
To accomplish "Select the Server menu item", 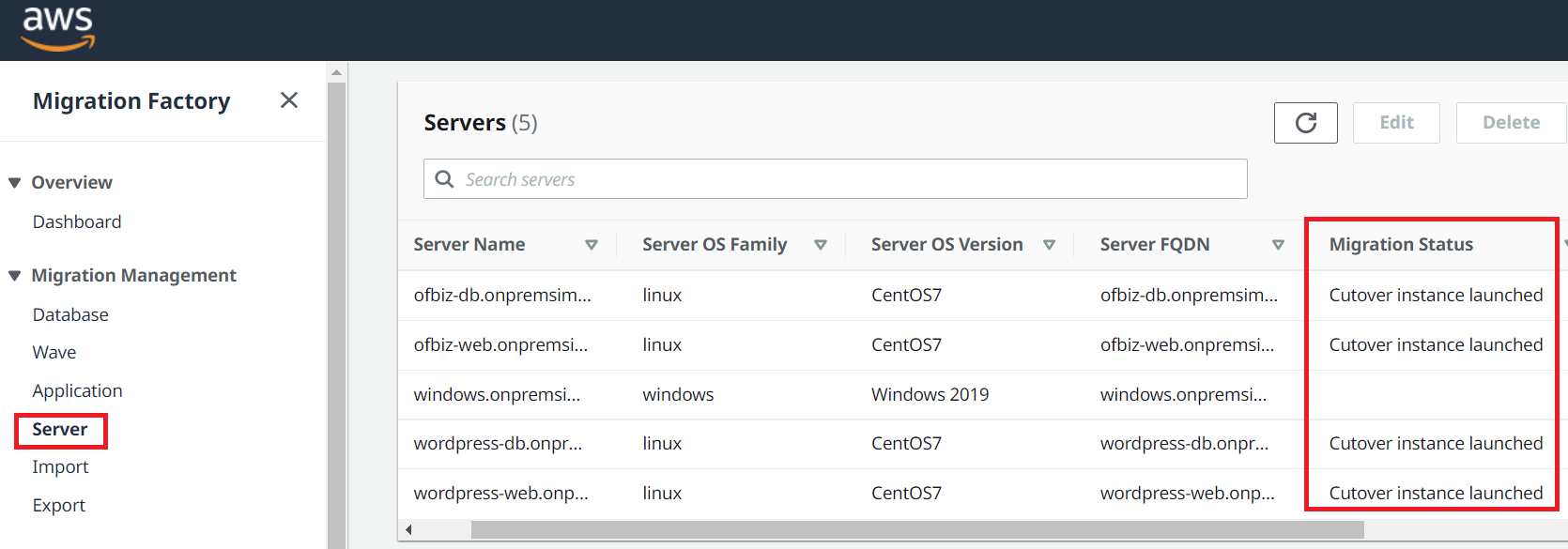I will (60, 430).
